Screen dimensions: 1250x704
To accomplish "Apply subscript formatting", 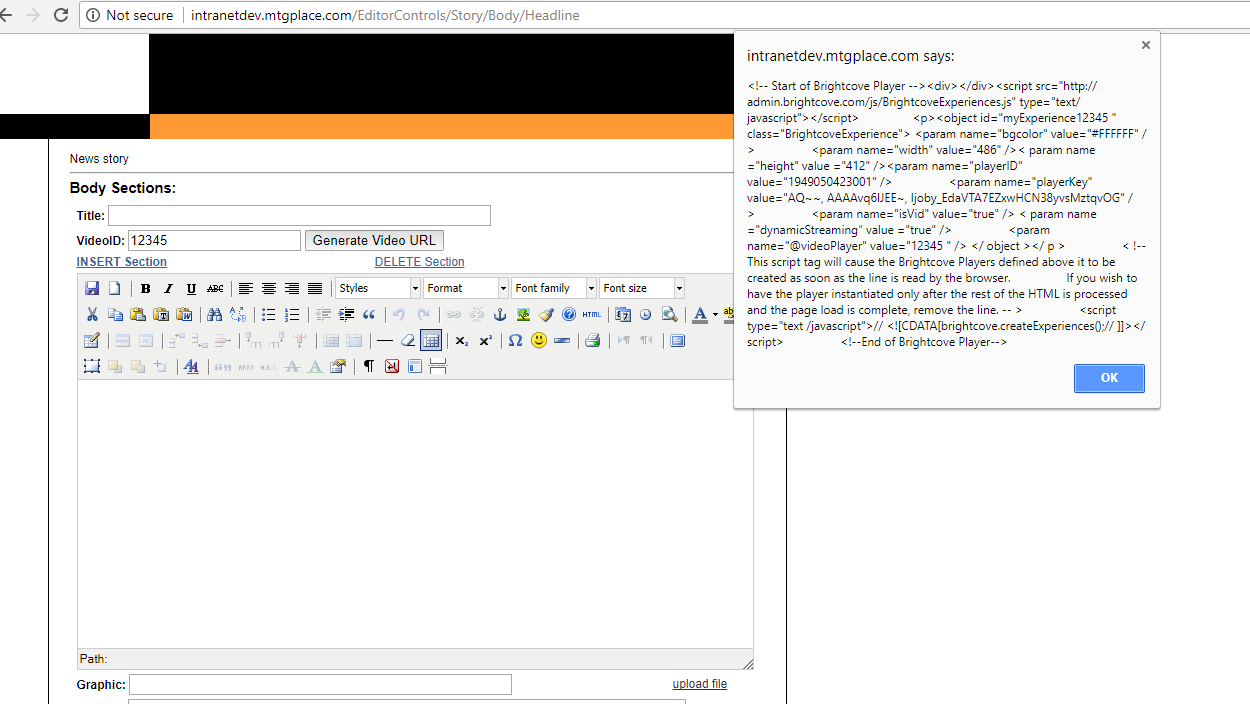I will pos(461,340).
